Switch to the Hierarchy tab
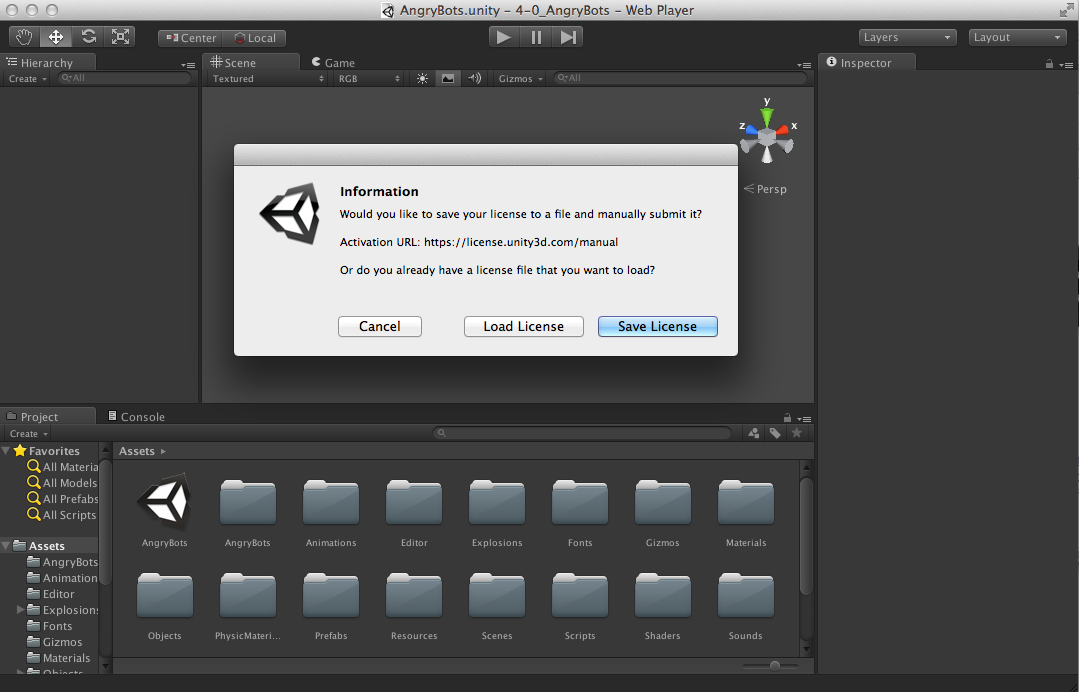The width and height of the screenshot is (1079, 692). pyautogui.click(x=47, y=63)
